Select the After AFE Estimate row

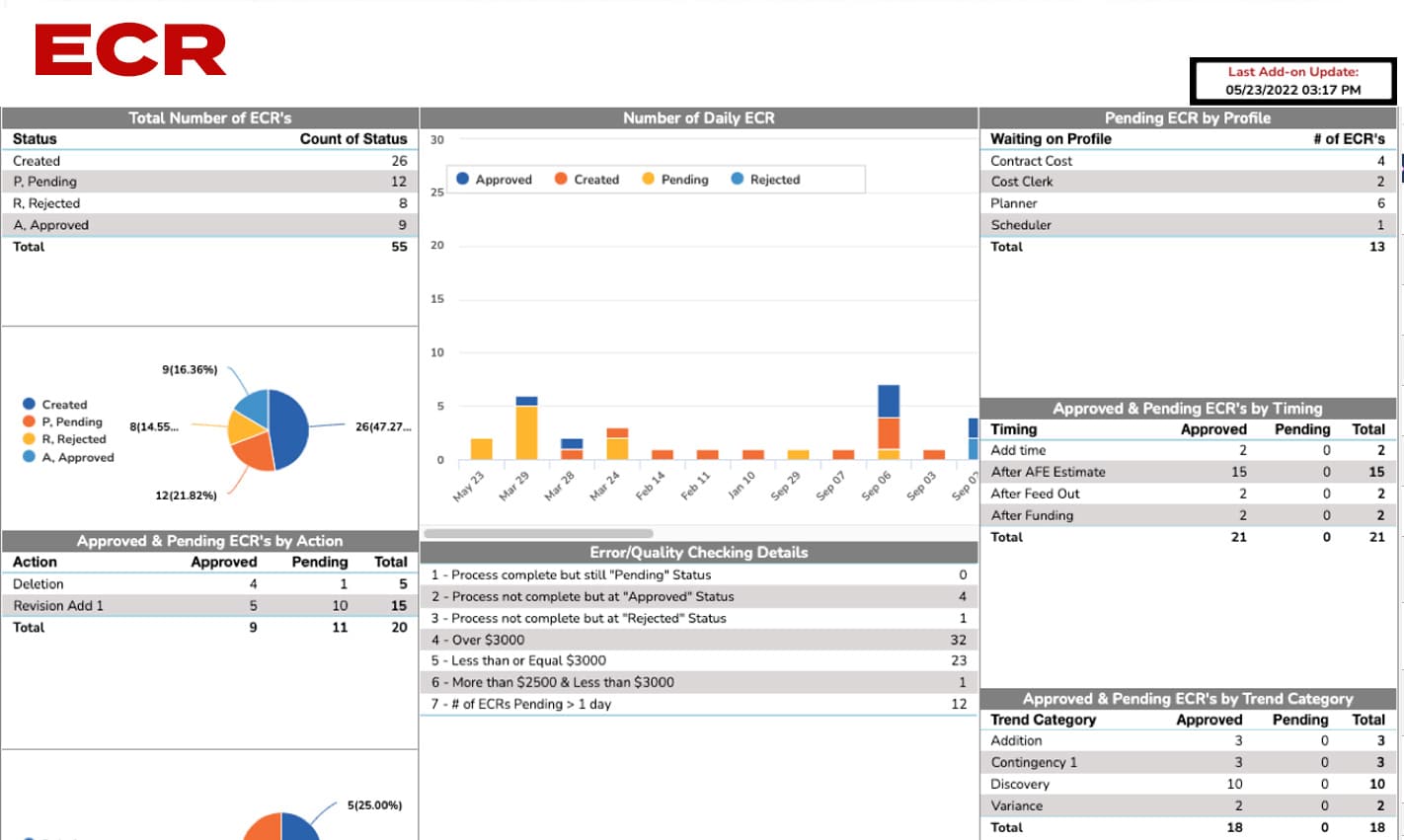pyautogui.click(x=1188, y=472)
